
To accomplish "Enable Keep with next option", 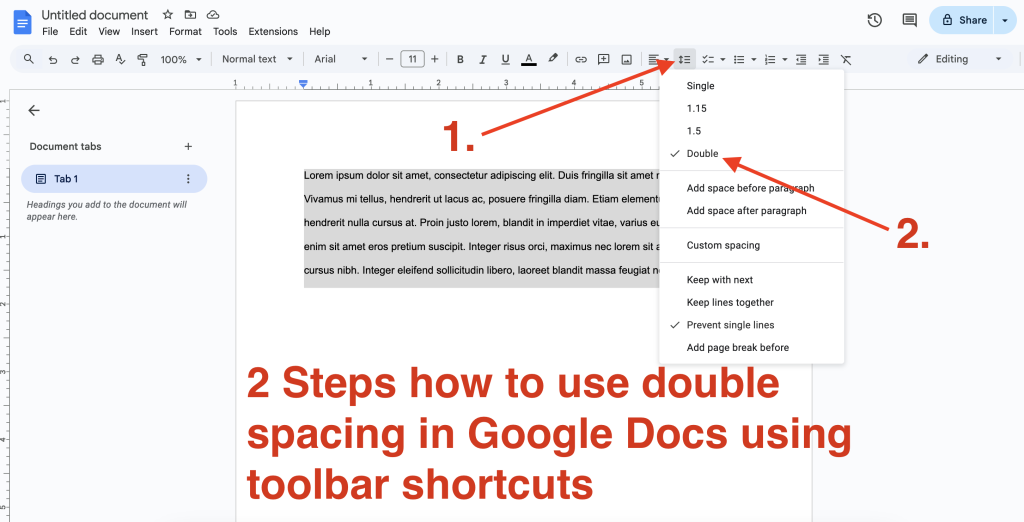I will pos(720,280).
